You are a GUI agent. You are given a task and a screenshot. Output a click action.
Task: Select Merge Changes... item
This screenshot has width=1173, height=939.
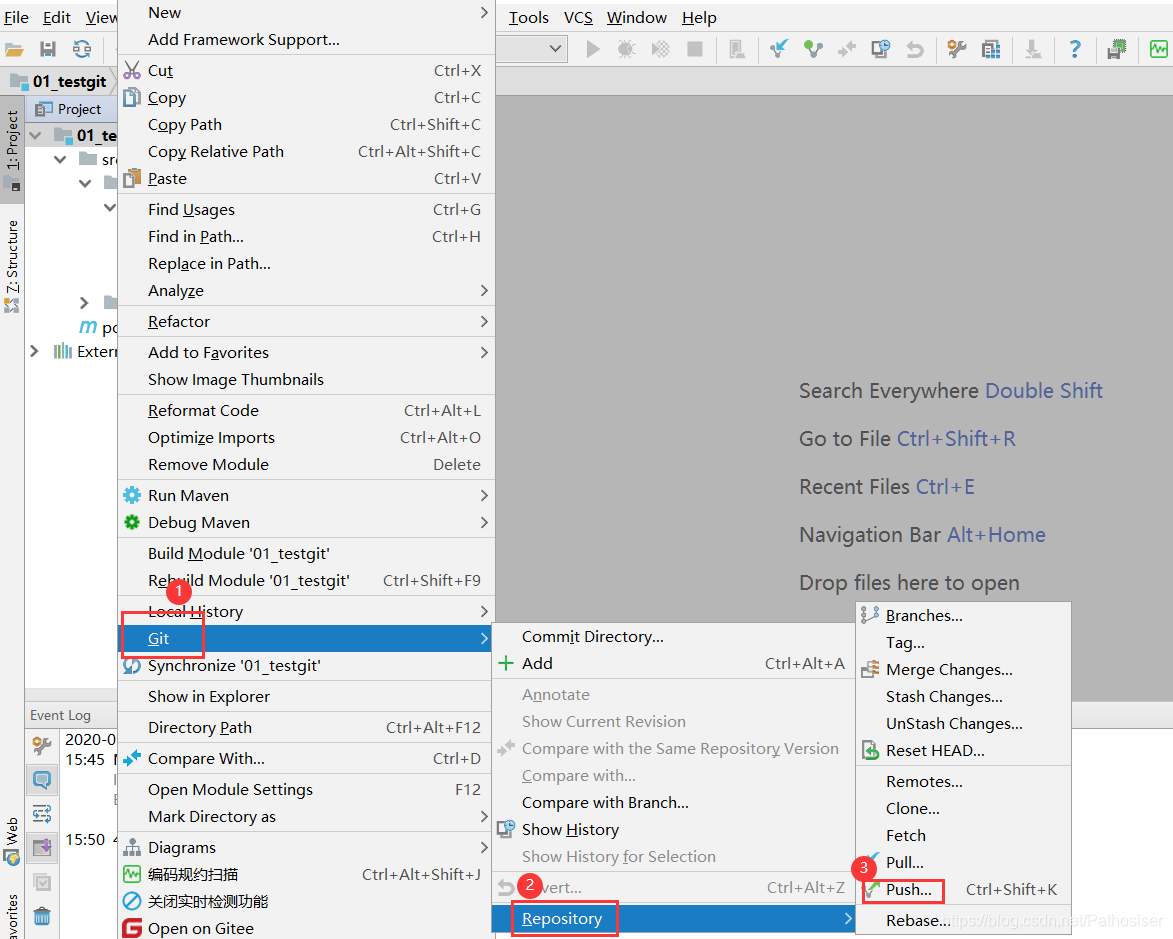pyautogui.click(x=964, y=670)
